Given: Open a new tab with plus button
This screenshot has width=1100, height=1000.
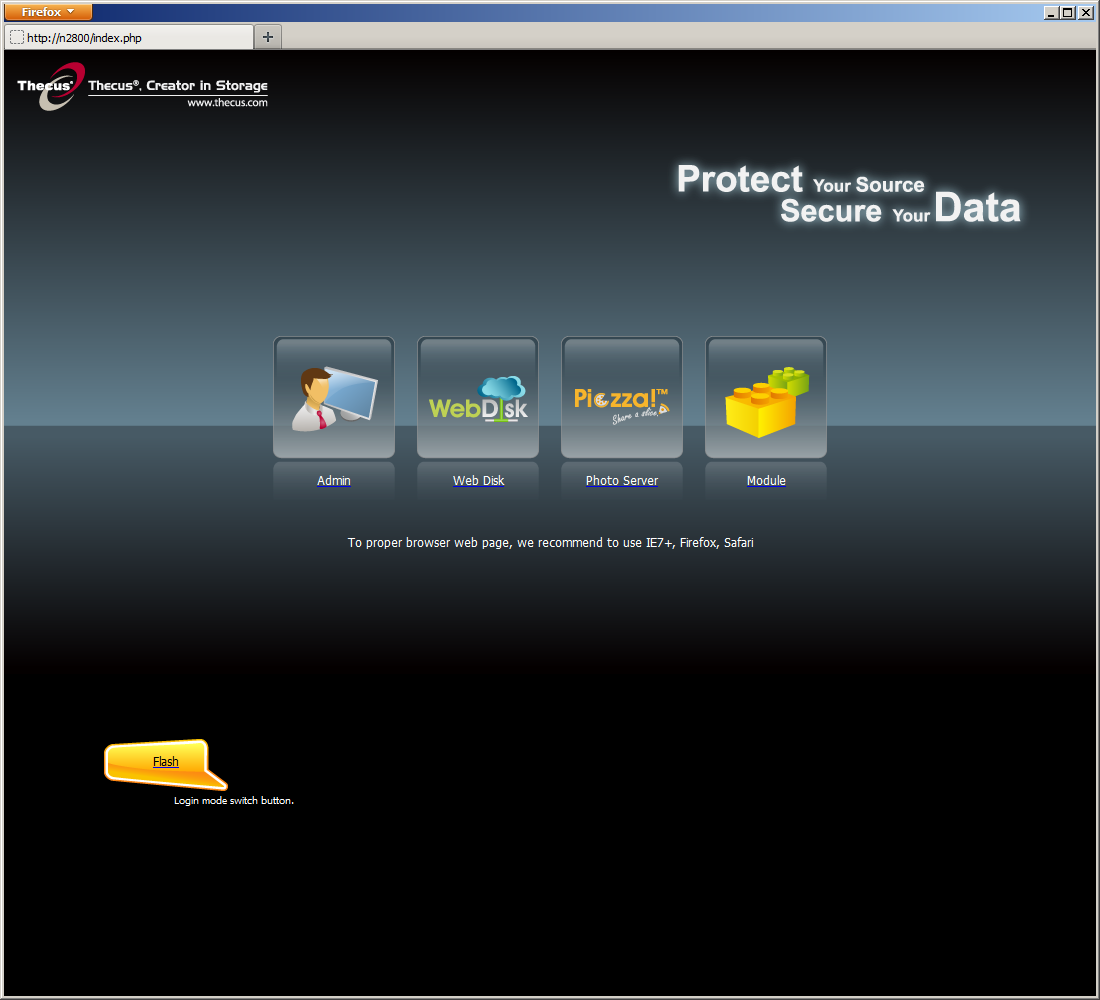Looking at the screenshot, I should point(268,37).
